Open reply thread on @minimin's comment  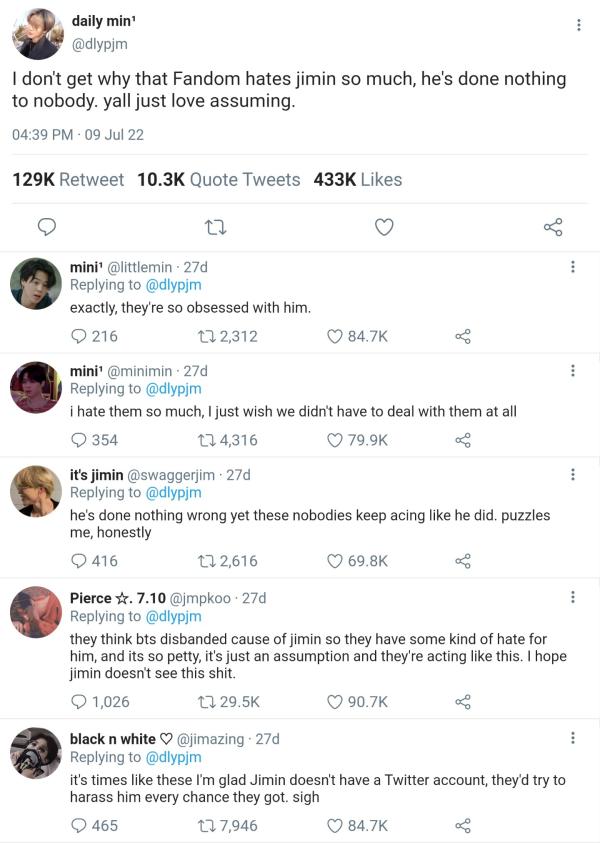tap(79, 440)
